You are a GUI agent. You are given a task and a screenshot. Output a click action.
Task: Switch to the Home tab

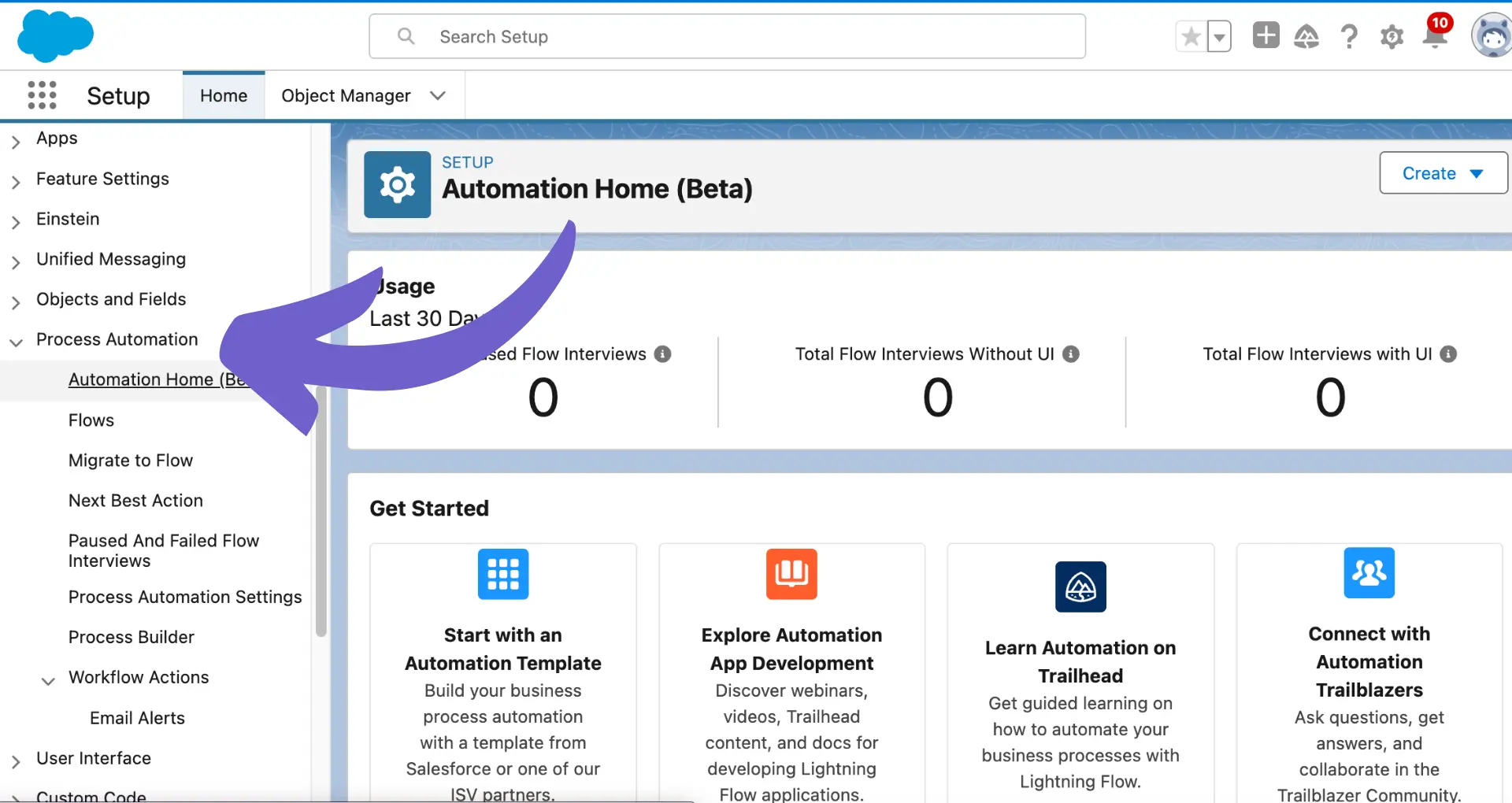click(x=224, y=96)
